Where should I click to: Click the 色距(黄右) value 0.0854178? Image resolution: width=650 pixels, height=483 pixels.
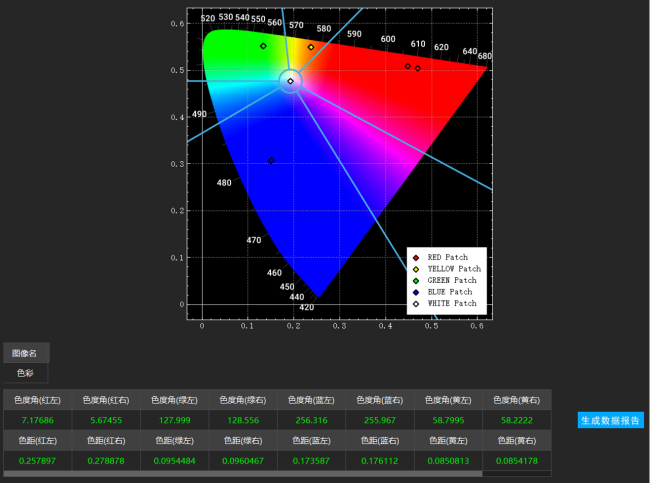click(x=516, y=460)
